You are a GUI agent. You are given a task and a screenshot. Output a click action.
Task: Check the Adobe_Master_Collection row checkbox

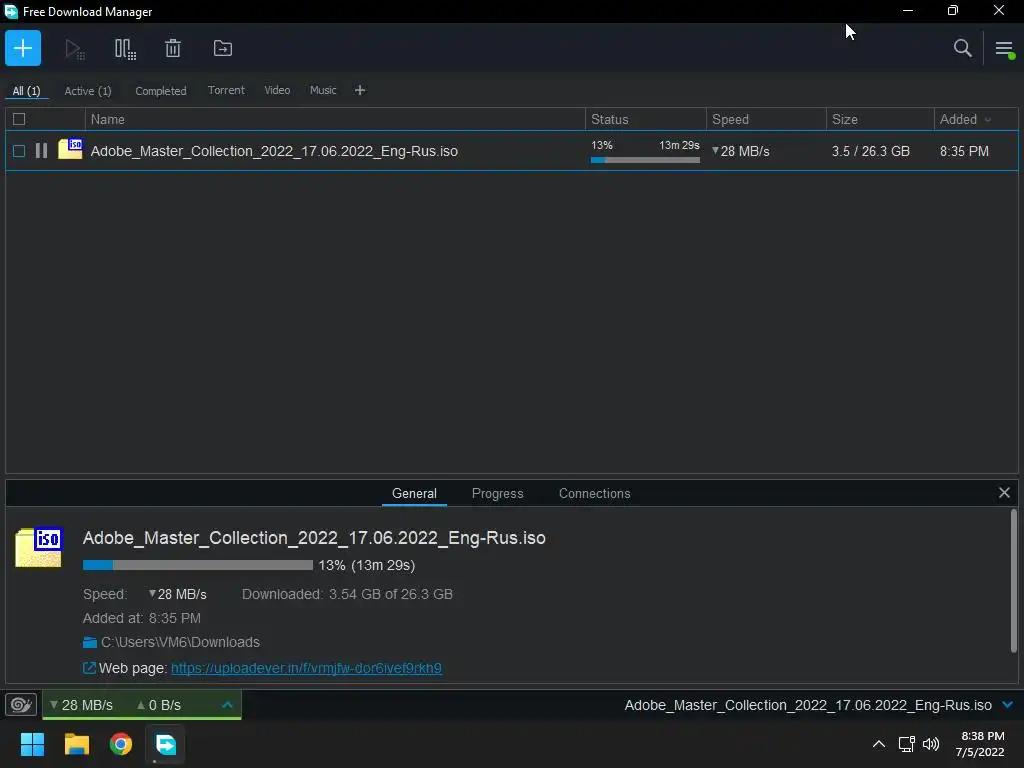[x=19, y=151]
